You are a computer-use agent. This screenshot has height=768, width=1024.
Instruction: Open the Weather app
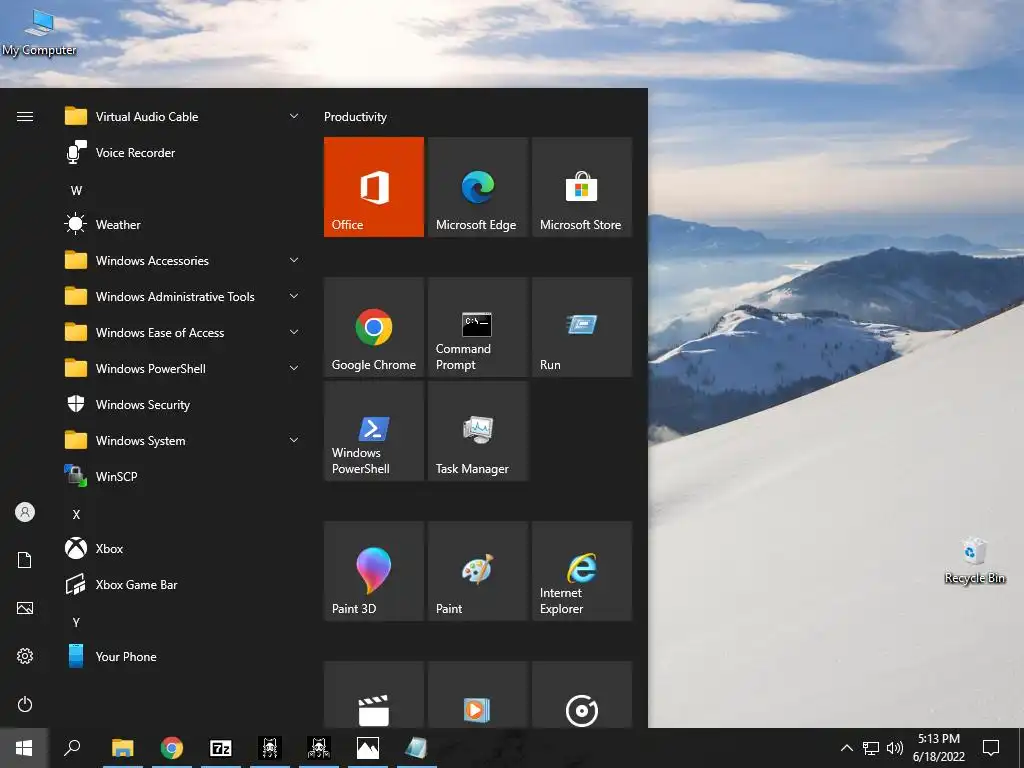[183, 225]
